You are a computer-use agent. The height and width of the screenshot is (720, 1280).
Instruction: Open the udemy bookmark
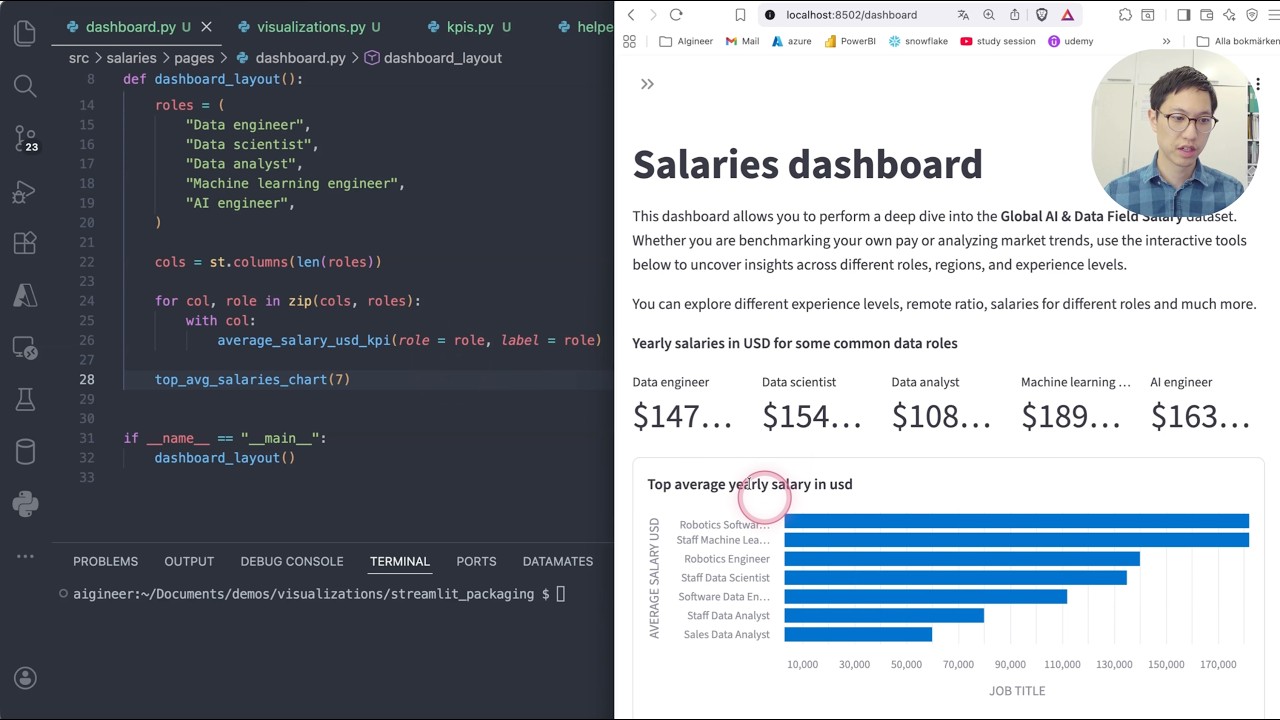(1070, 41)
